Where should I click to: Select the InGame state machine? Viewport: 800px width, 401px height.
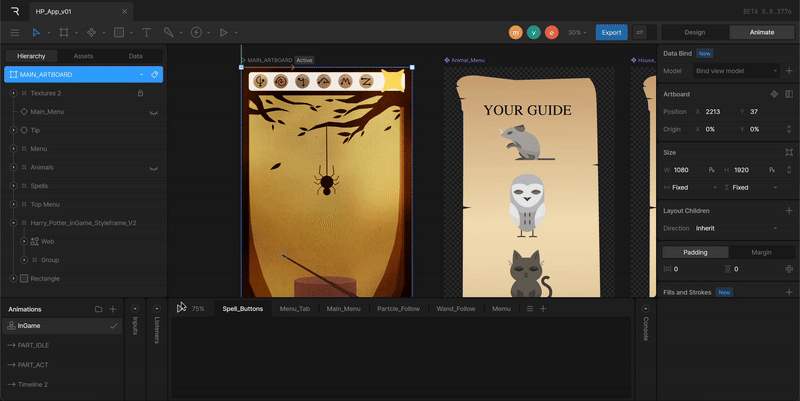(62, 326)
